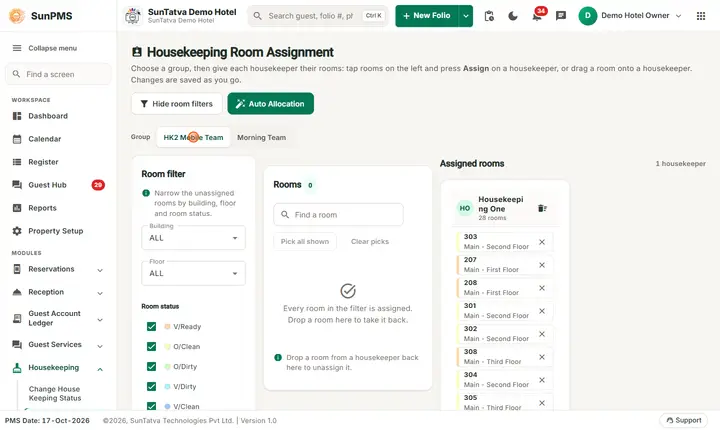Toggle dark mode moon icon
The image size is (720, 430).
(x=513, y=16)
